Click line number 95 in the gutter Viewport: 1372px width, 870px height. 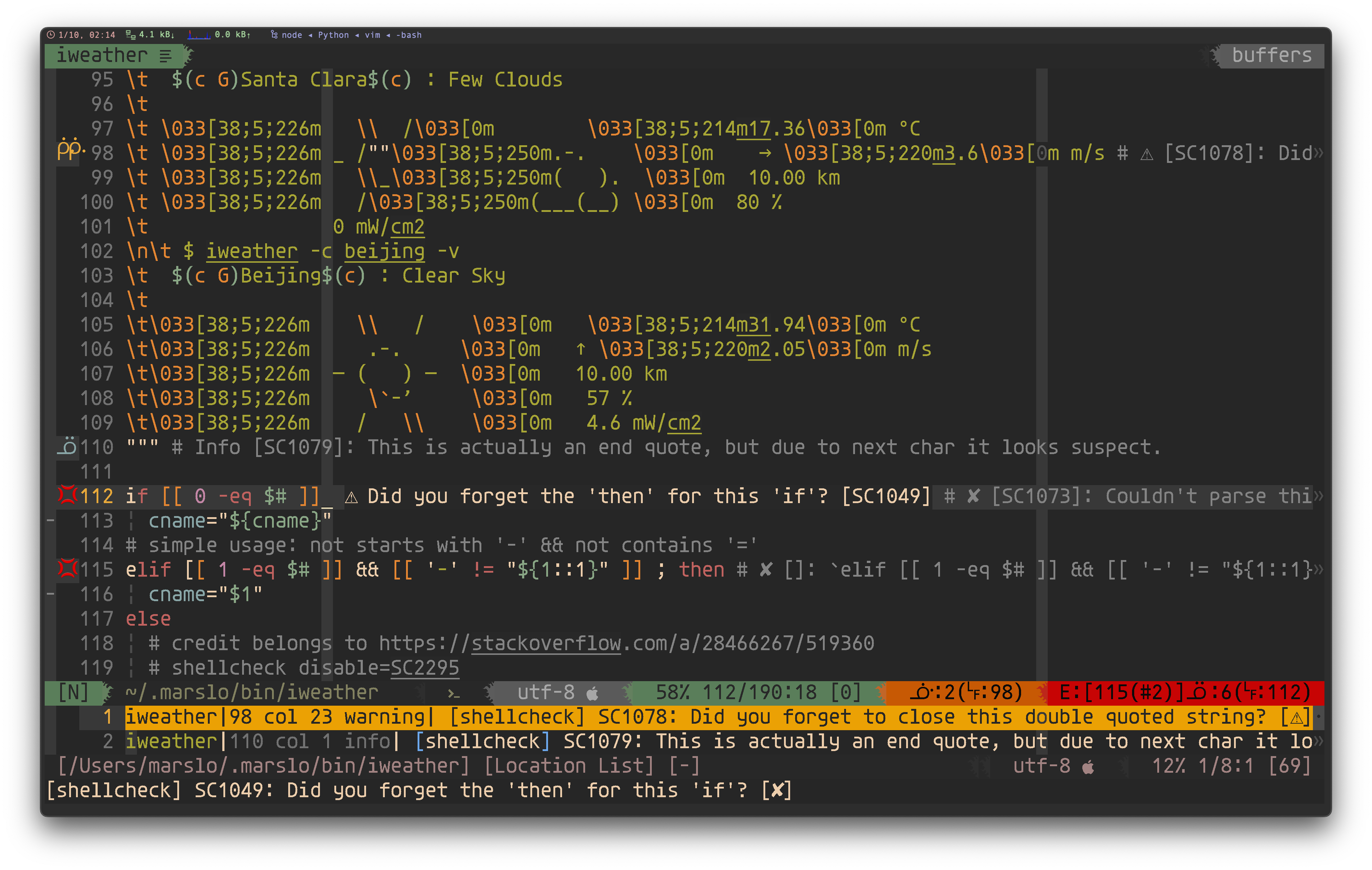point(103,80)
